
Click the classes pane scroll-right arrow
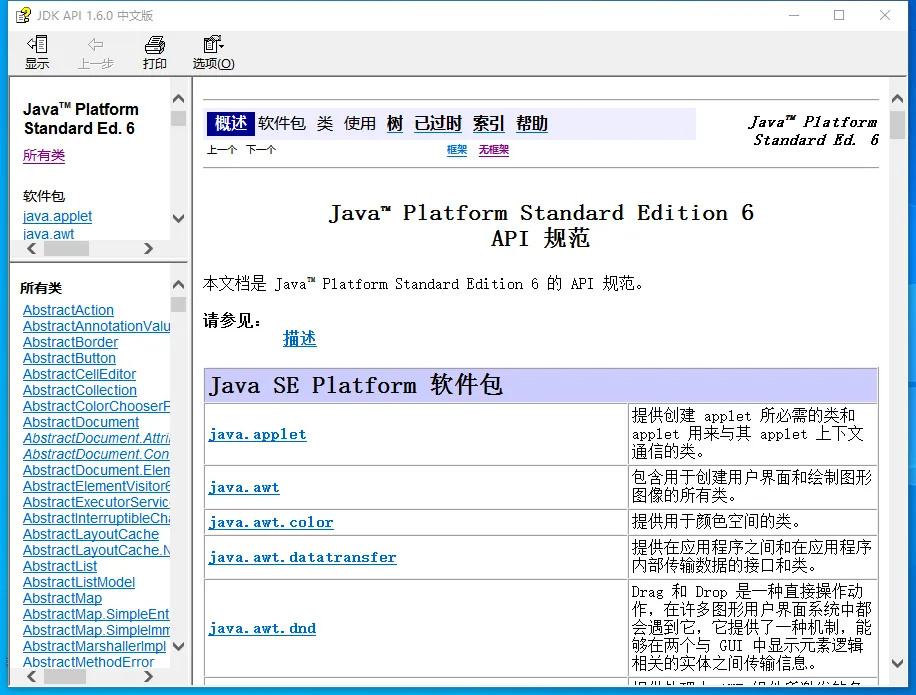[x=148, y=676]
